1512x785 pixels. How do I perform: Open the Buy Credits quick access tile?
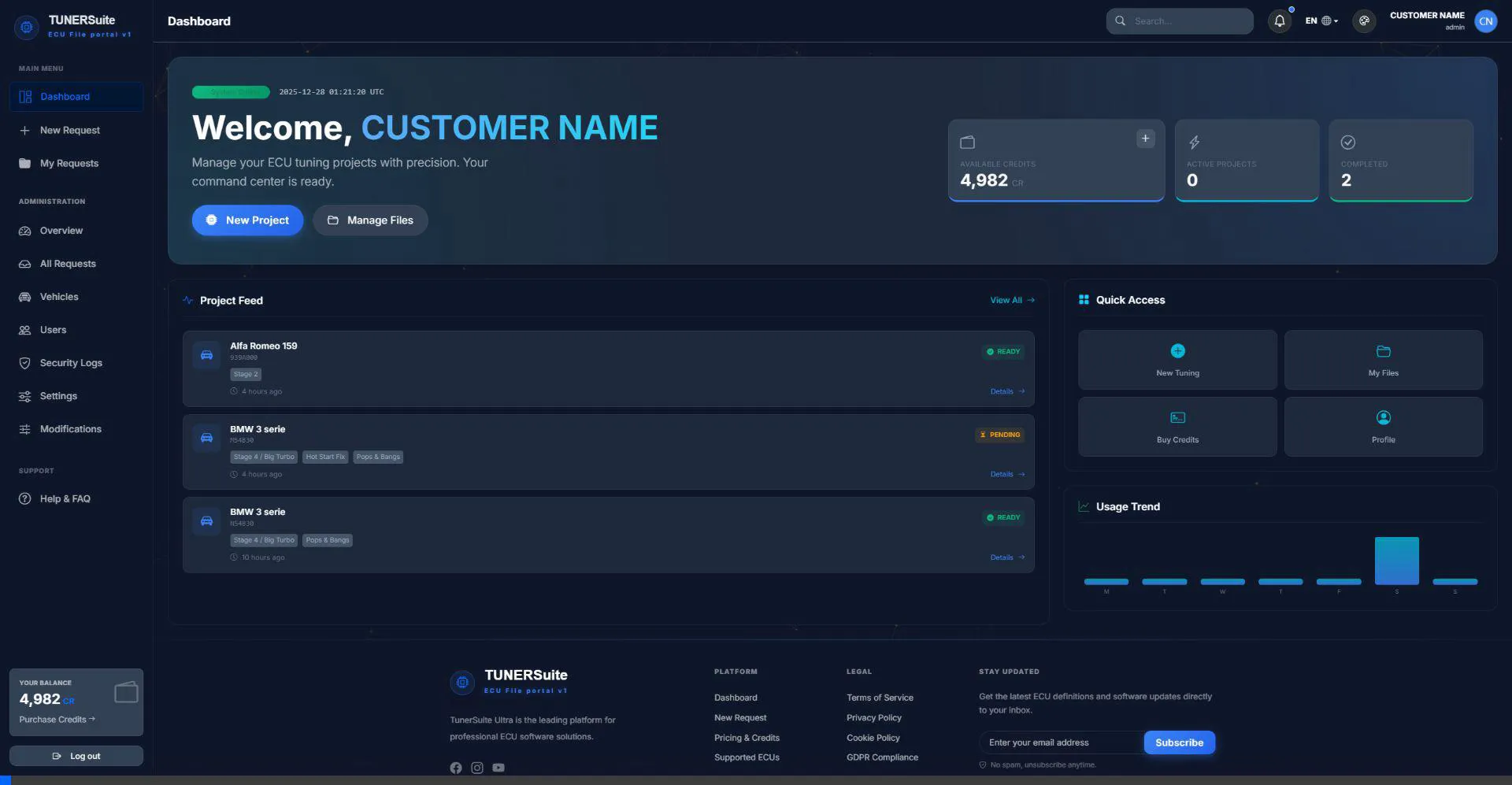(x=1177, y=427)
